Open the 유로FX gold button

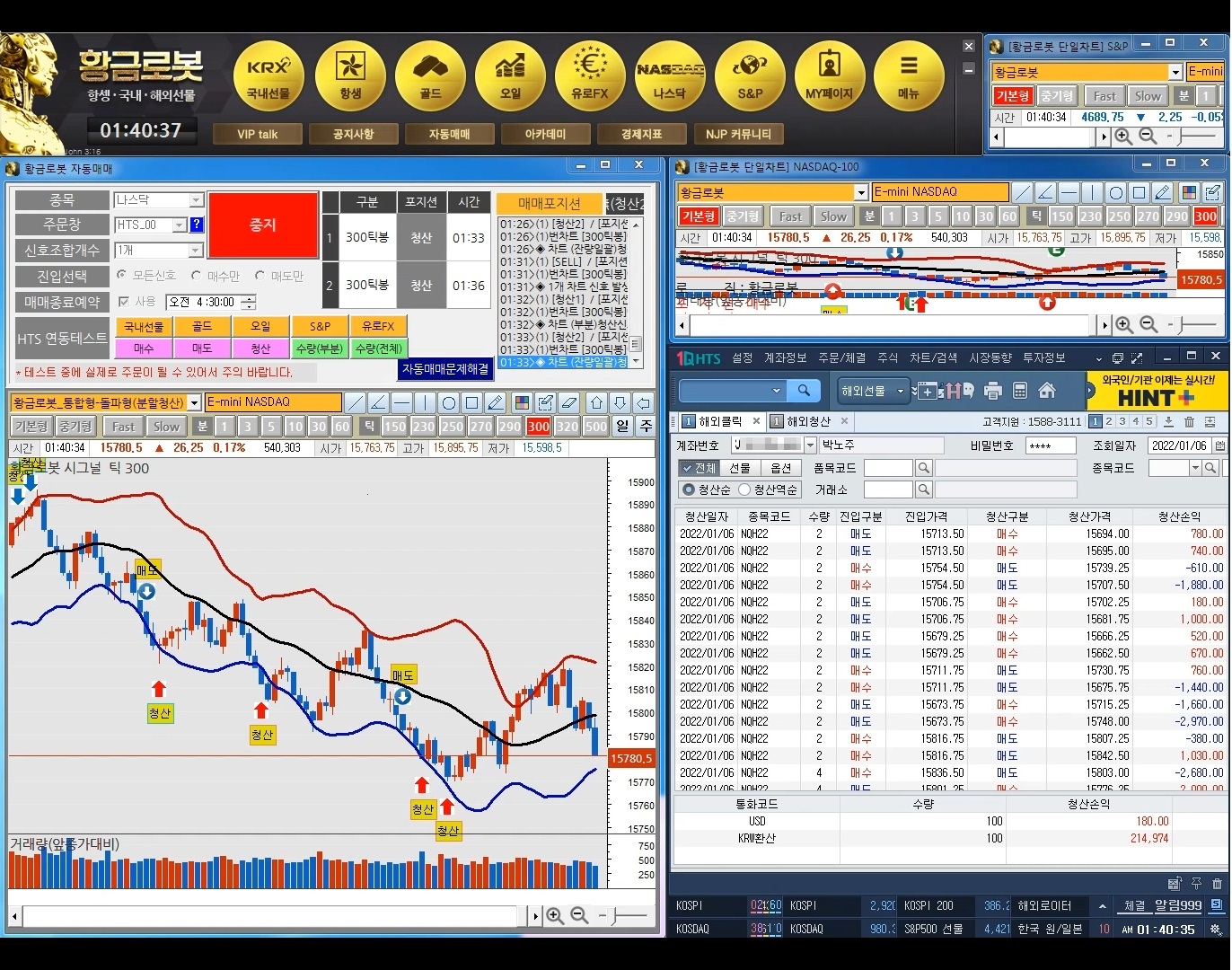590,76
